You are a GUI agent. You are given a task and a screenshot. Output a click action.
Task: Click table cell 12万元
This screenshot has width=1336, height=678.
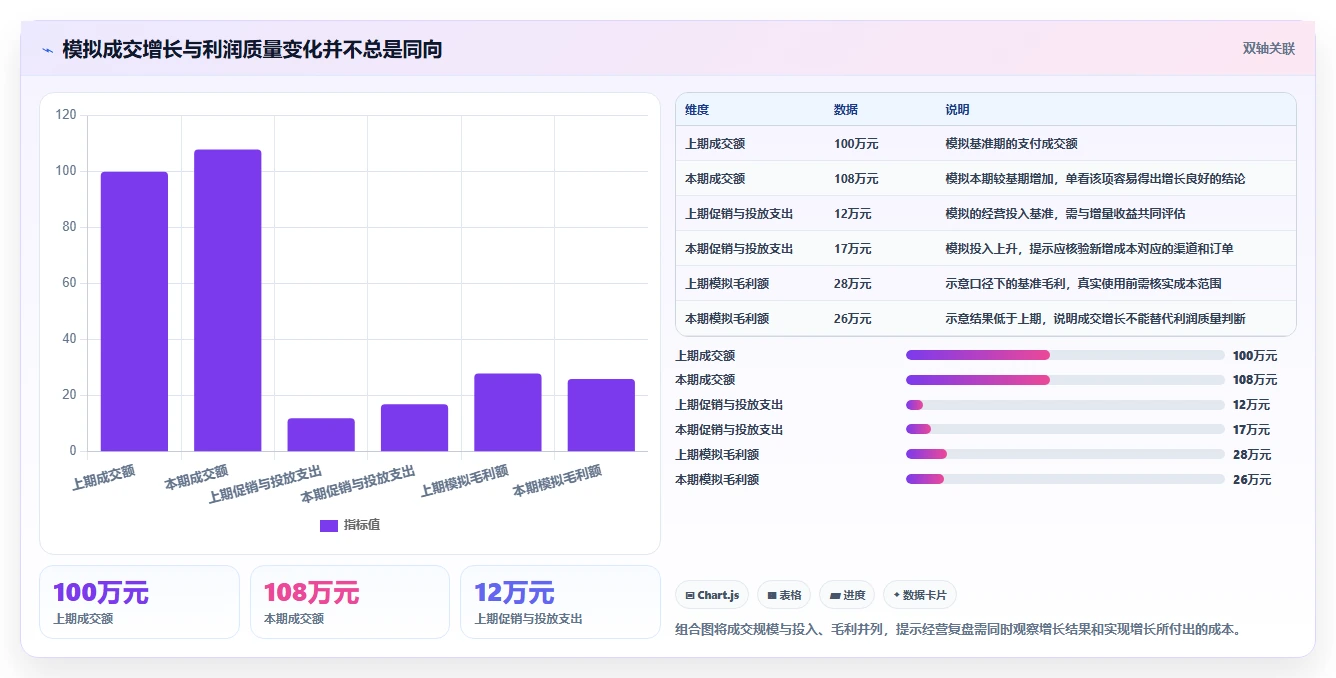pos(853,214)
